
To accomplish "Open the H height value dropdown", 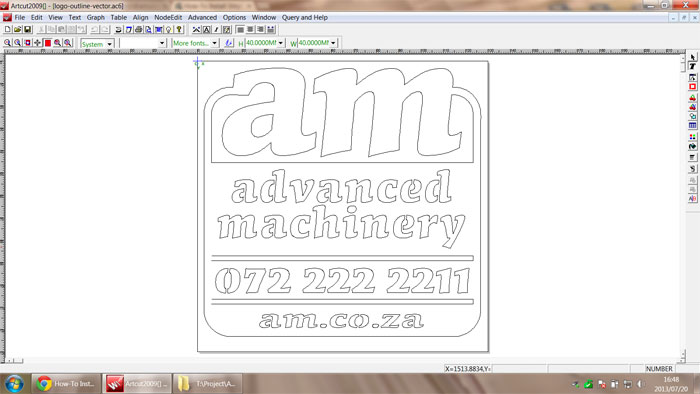I will pyautogui.click(x=281, y=43).
